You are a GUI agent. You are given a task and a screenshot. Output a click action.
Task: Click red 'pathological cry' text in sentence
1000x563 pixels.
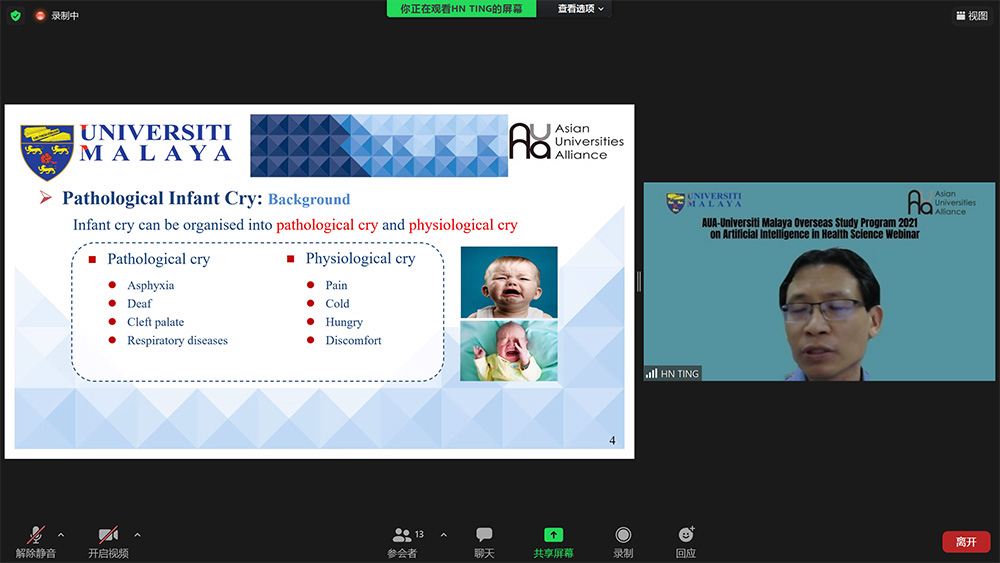(x=327, y=225)
